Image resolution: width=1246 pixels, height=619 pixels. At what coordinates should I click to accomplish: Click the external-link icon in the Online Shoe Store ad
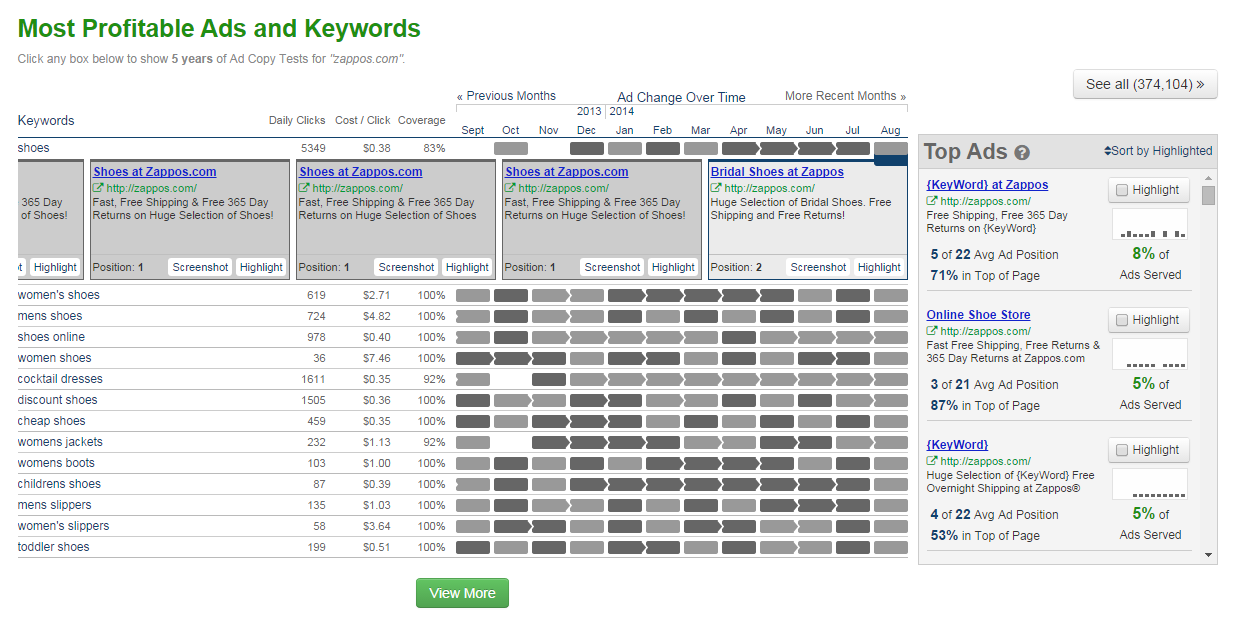932,331
